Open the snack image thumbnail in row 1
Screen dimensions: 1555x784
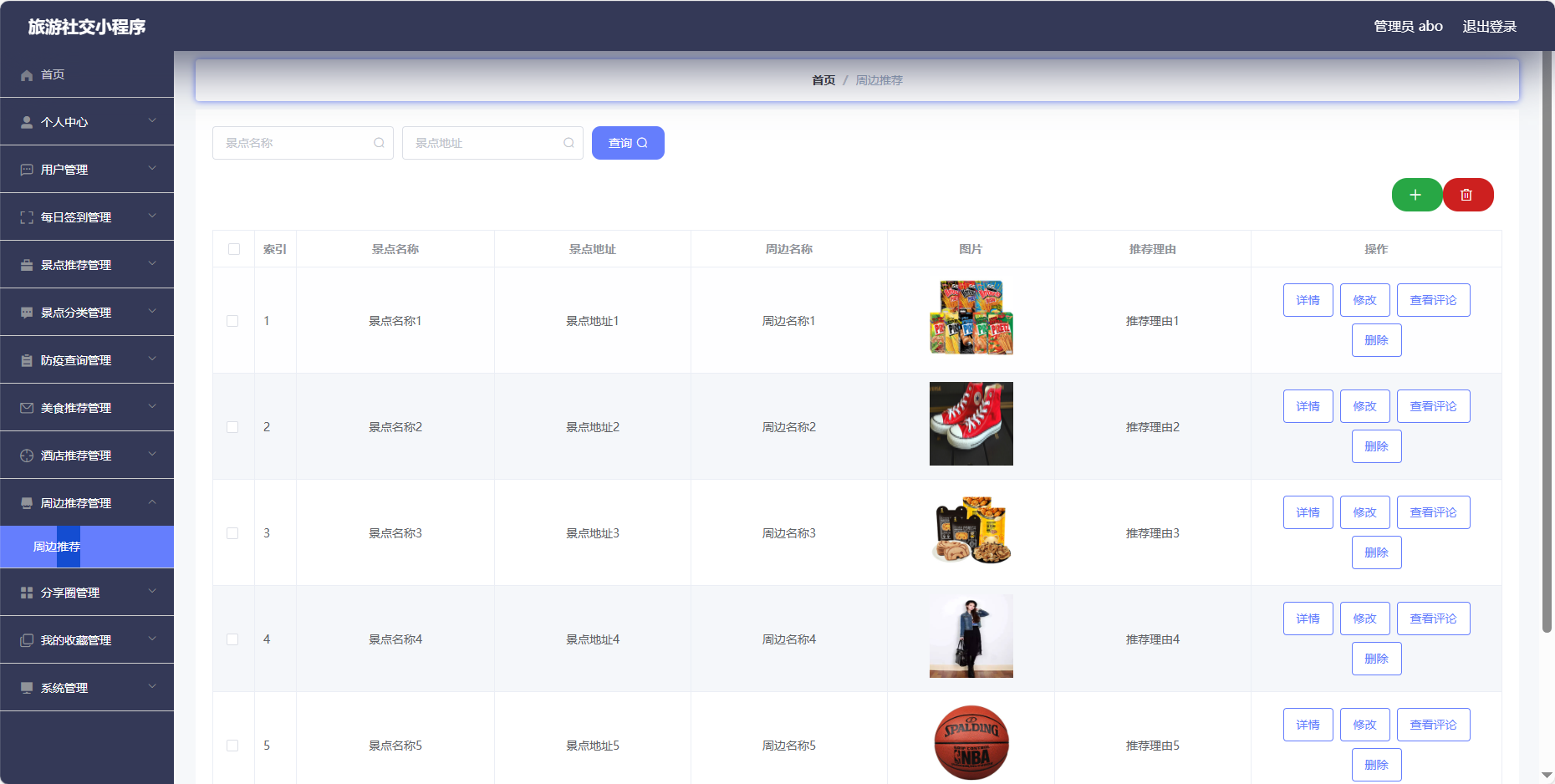click(971, 318)
